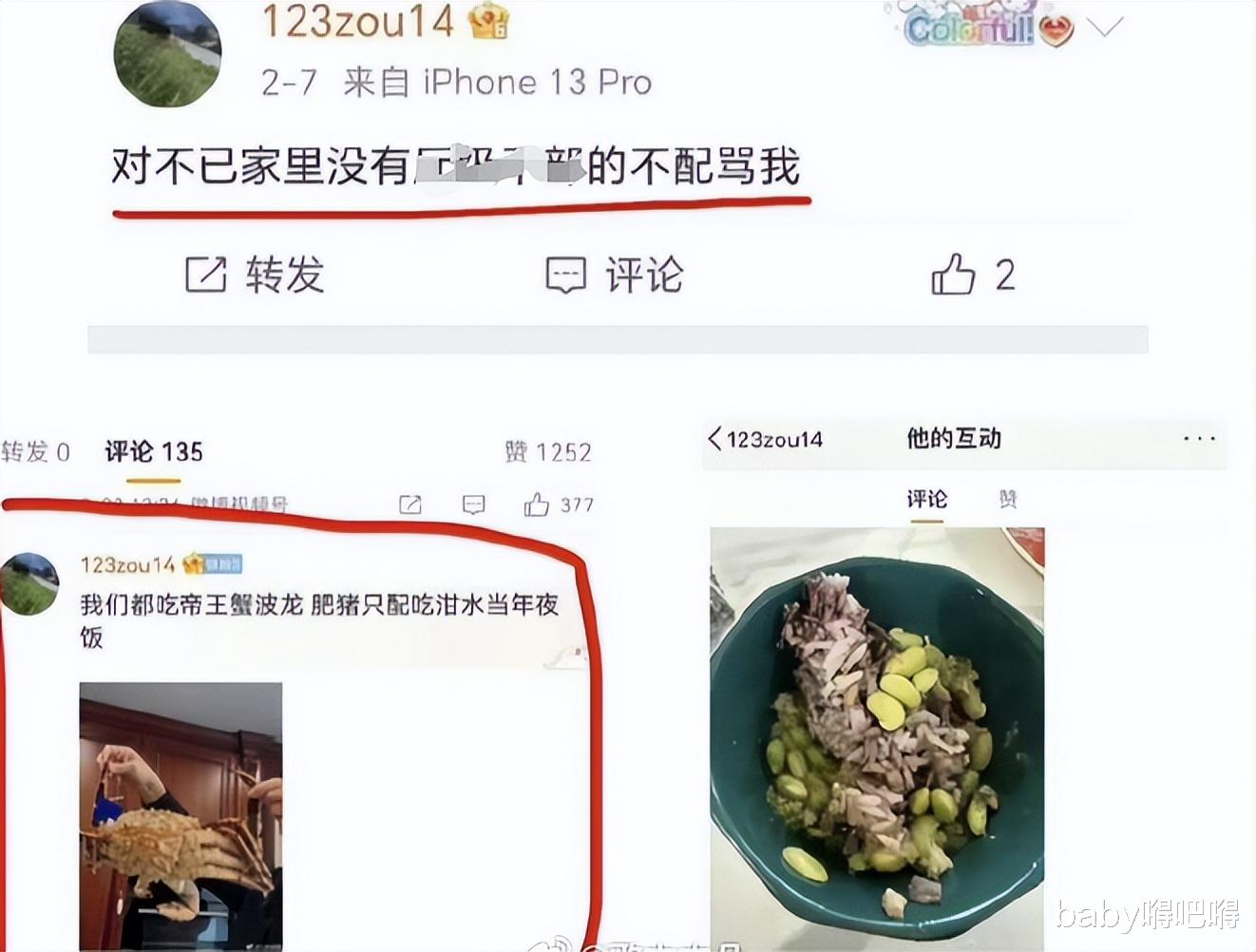
Task: Expand the post options chevron at top right
Action: pos(1105,28)
